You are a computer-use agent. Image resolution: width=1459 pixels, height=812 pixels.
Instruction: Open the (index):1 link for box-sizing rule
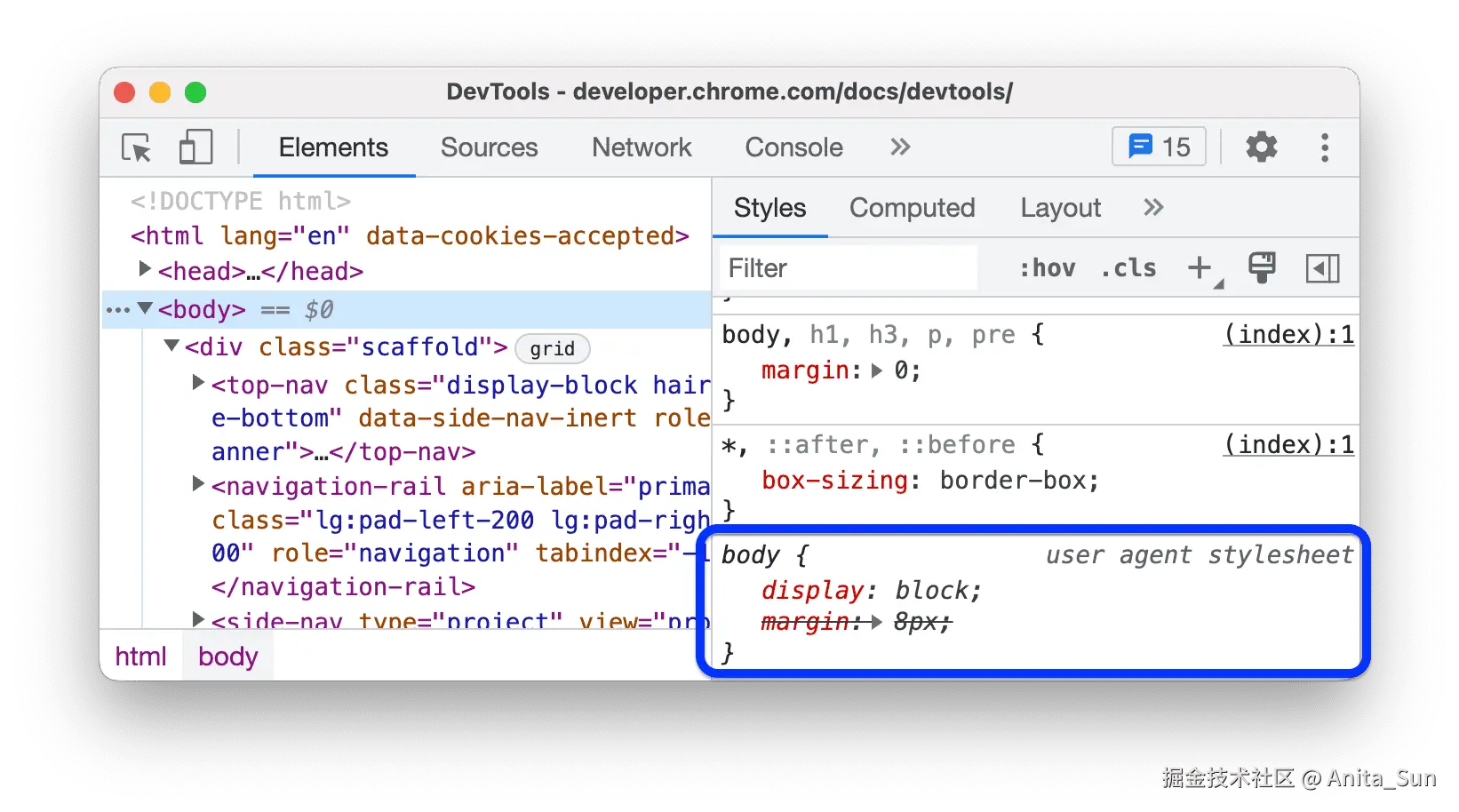(1288, 445)
